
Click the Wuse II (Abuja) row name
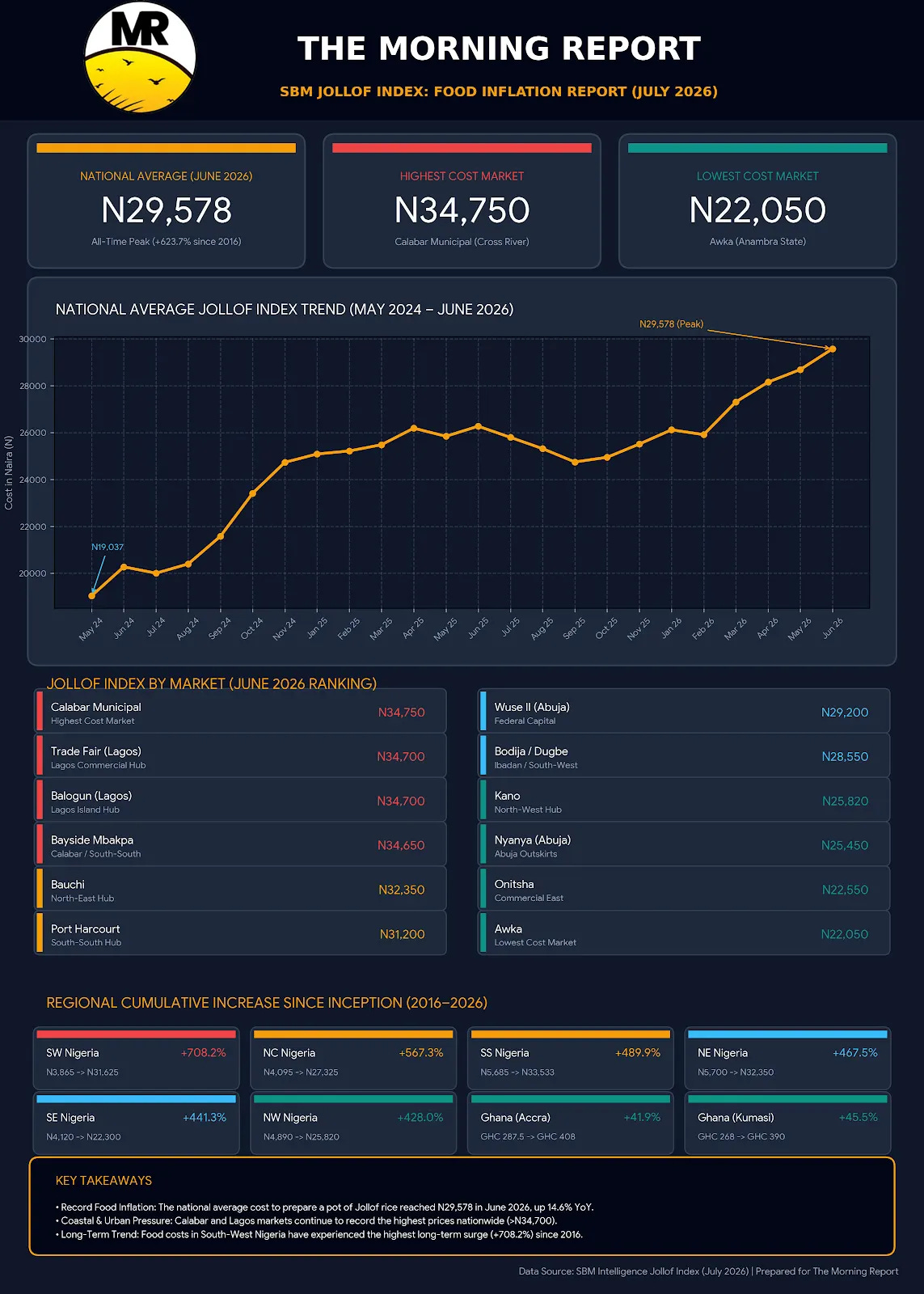[532, 707]
